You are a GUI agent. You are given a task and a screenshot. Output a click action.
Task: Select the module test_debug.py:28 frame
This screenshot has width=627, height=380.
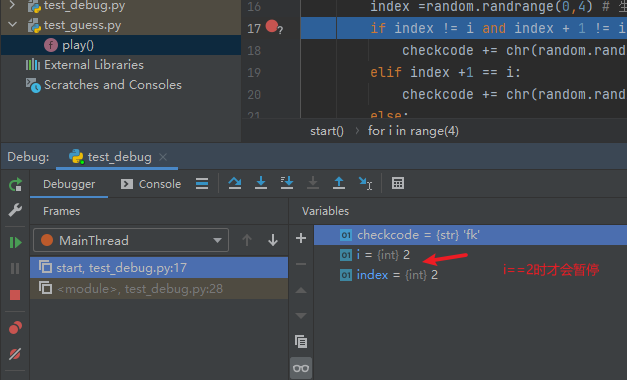(159, 289)
